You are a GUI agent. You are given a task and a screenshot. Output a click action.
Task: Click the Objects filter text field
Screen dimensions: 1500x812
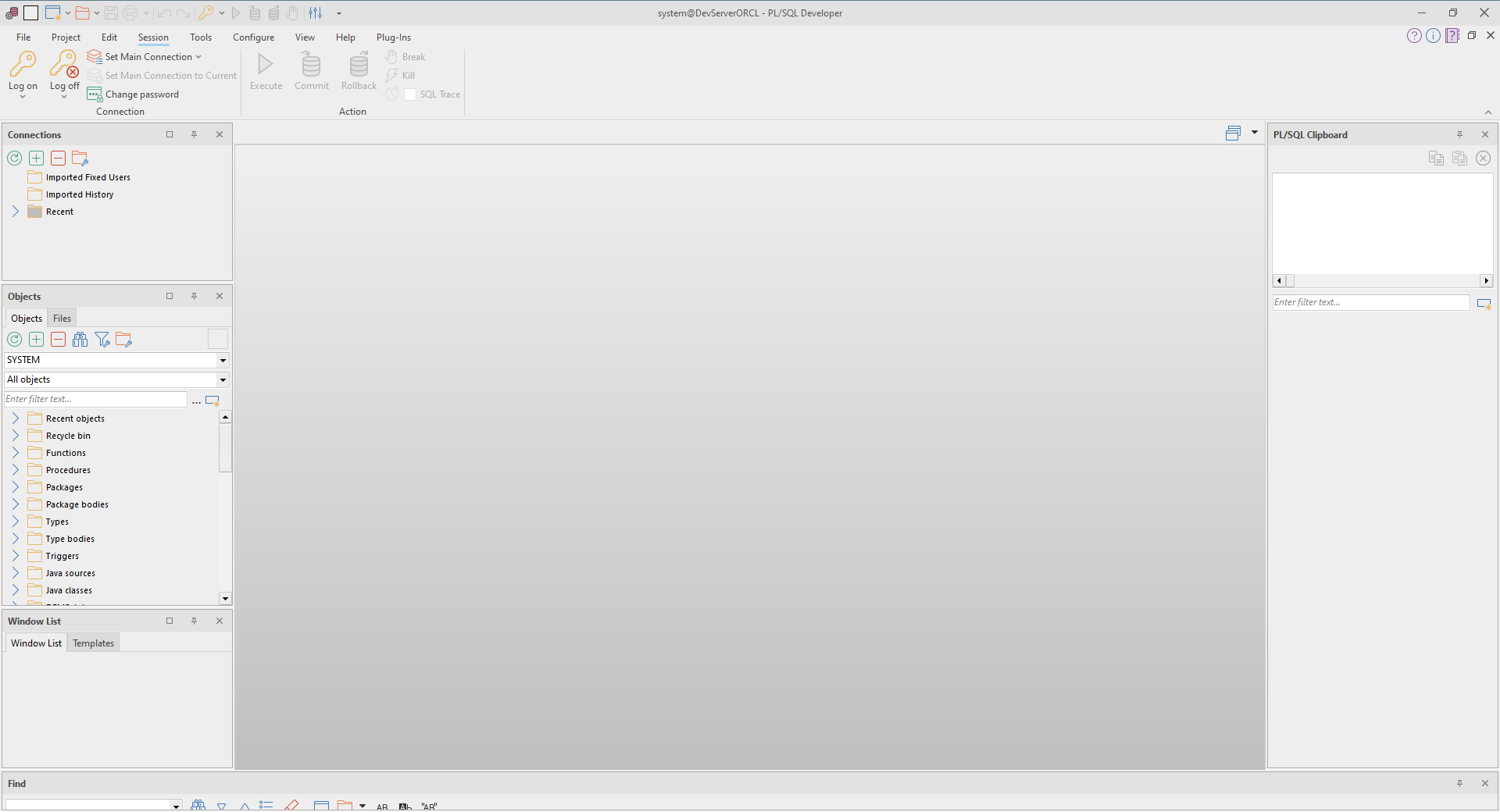tap(95, 399)
